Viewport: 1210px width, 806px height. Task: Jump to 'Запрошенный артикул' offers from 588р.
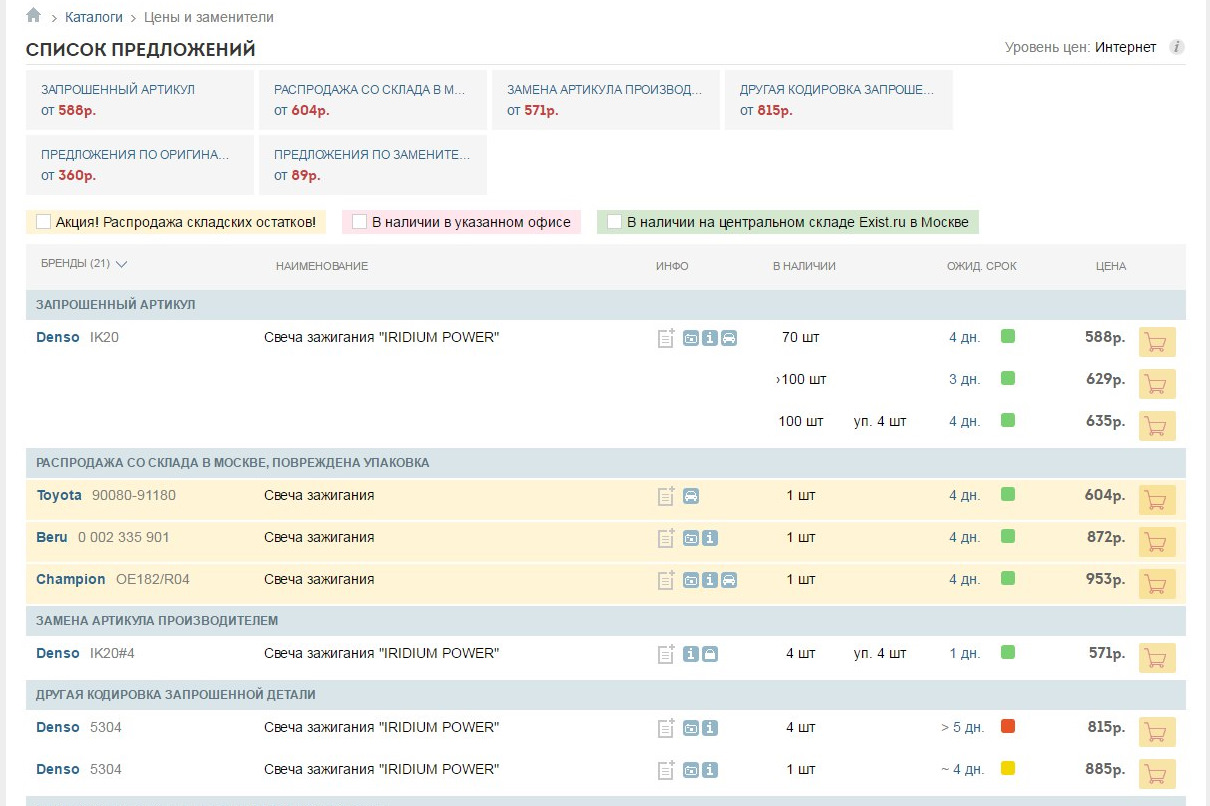(140, 100)
